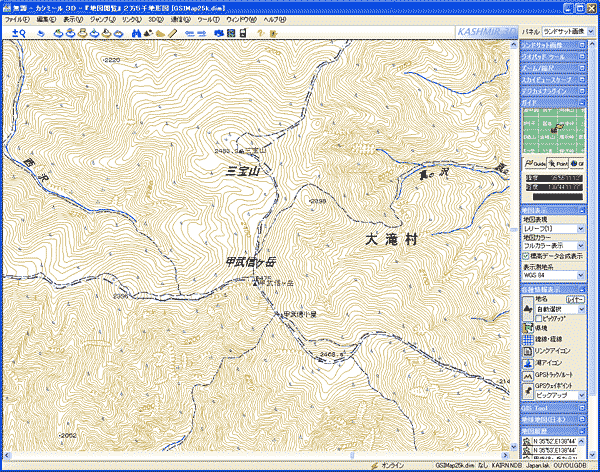The image size is (600, 472).
Task: Switch to the Point tab
Action: click(558, 164)
